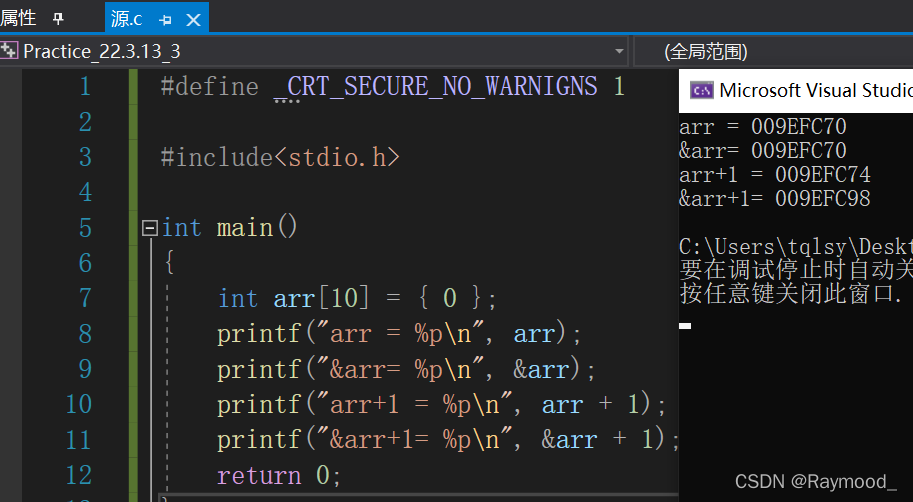The height and width of the screenshot is (502, 913).
Task: Pin the 源.c tab
Action: pos(165,20)
